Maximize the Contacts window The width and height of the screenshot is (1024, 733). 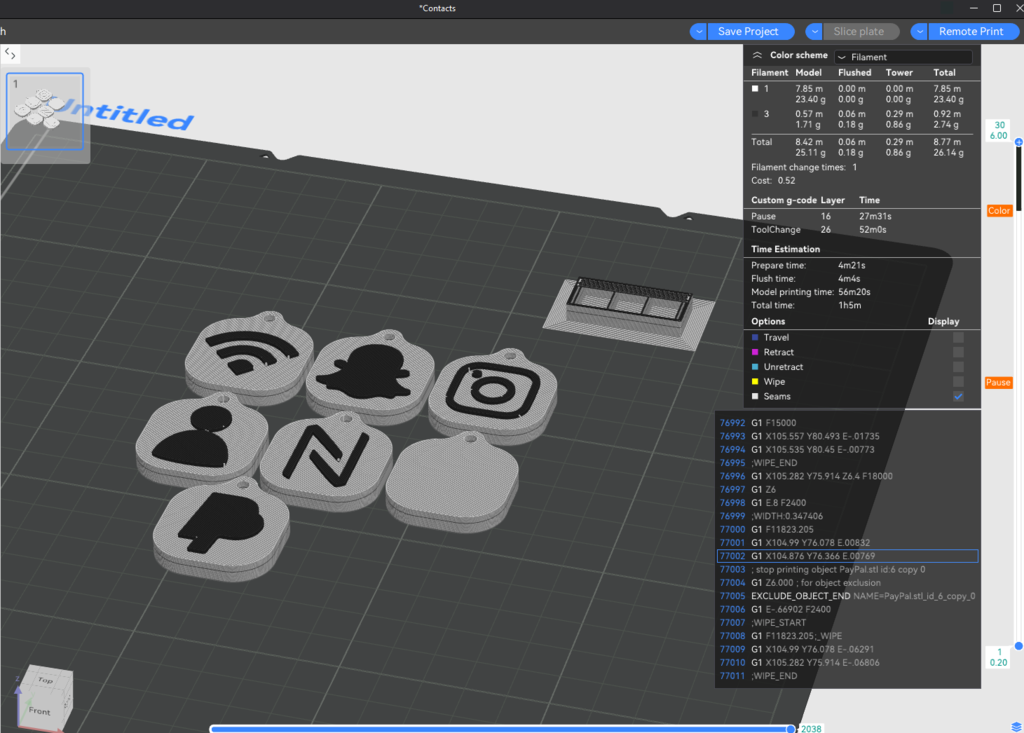click(x=997, y=8)
